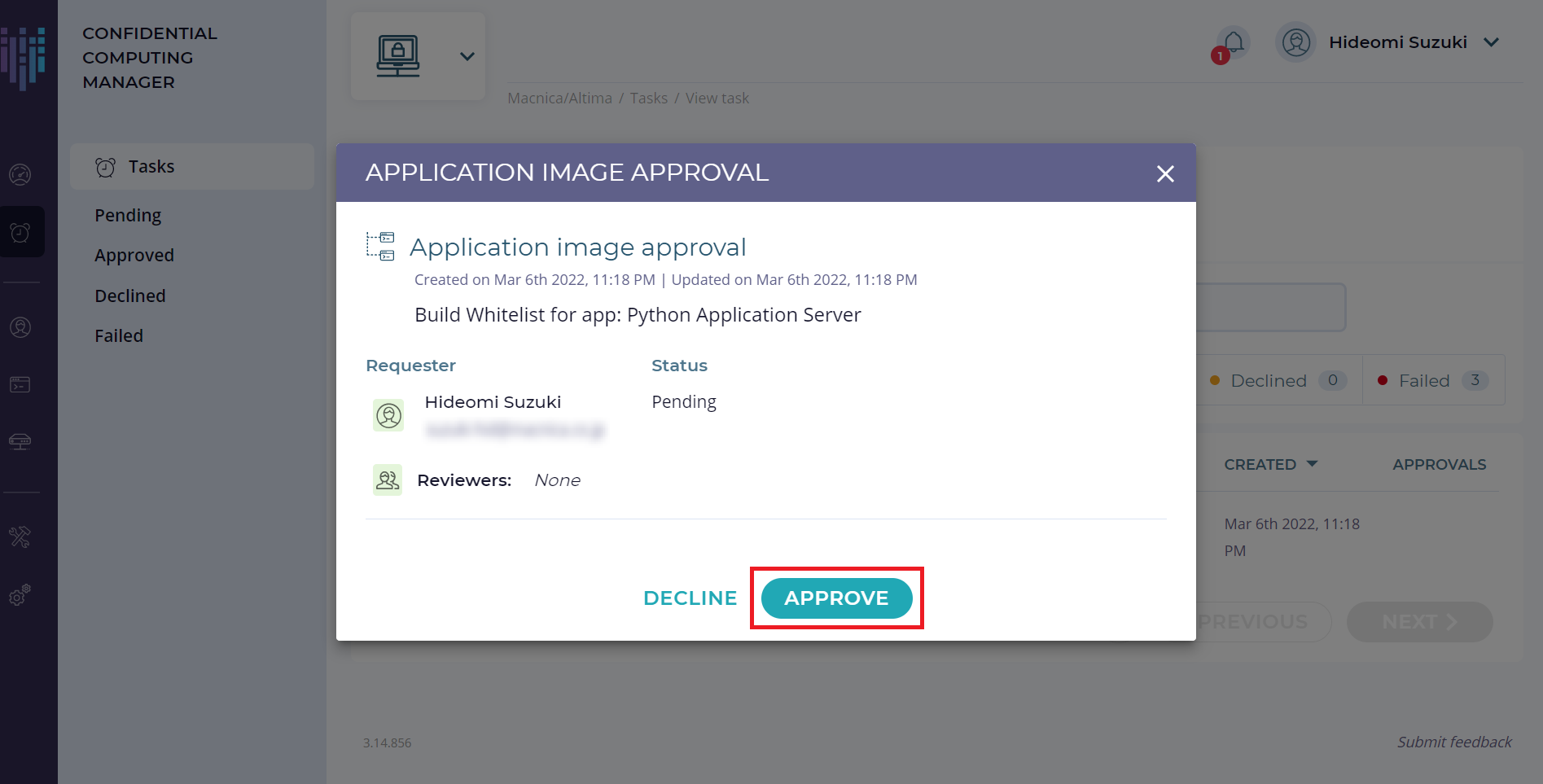Open the Settings gears sidebar icon

(20, 595)
